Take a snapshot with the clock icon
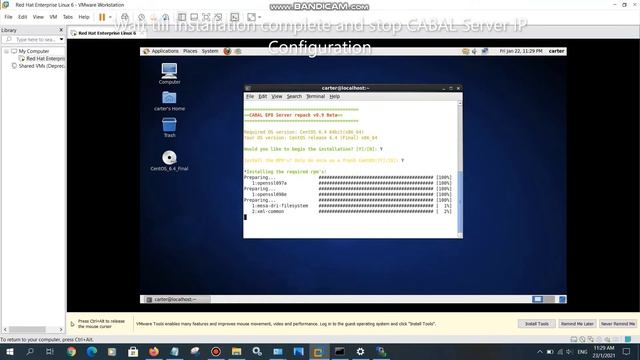 141,17
